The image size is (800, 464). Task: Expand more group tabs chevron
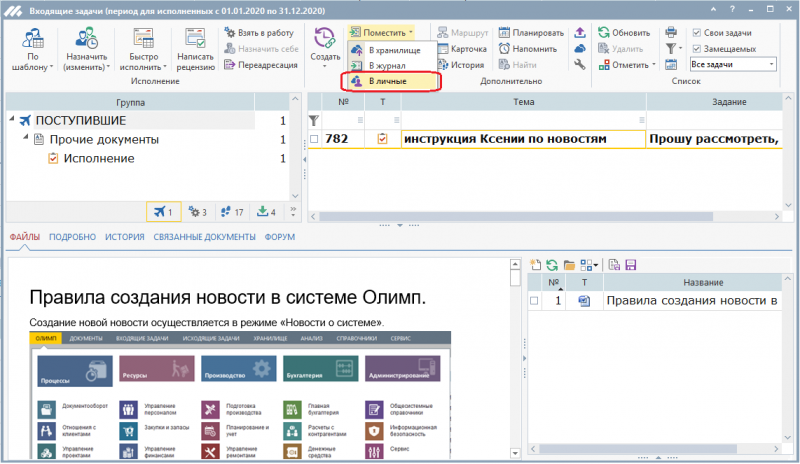(293, 211)
